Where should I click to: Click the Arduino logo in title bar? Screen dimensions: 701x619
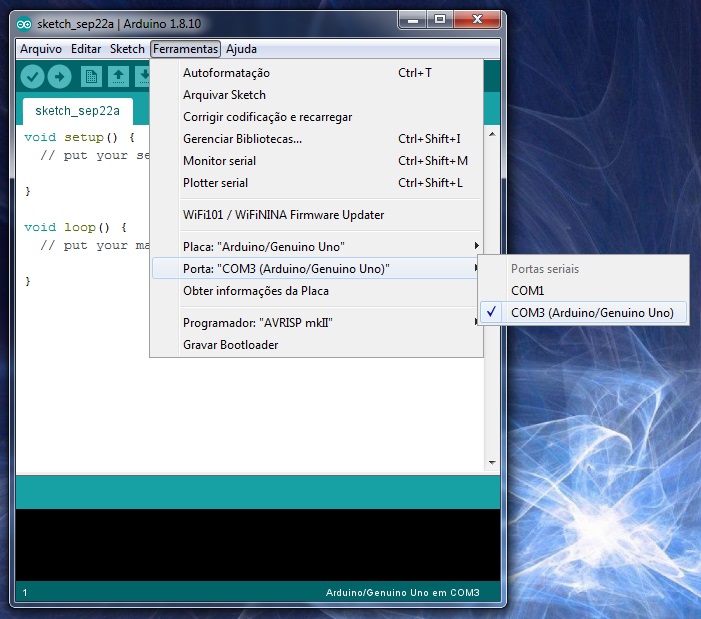(x=24, y=23)
